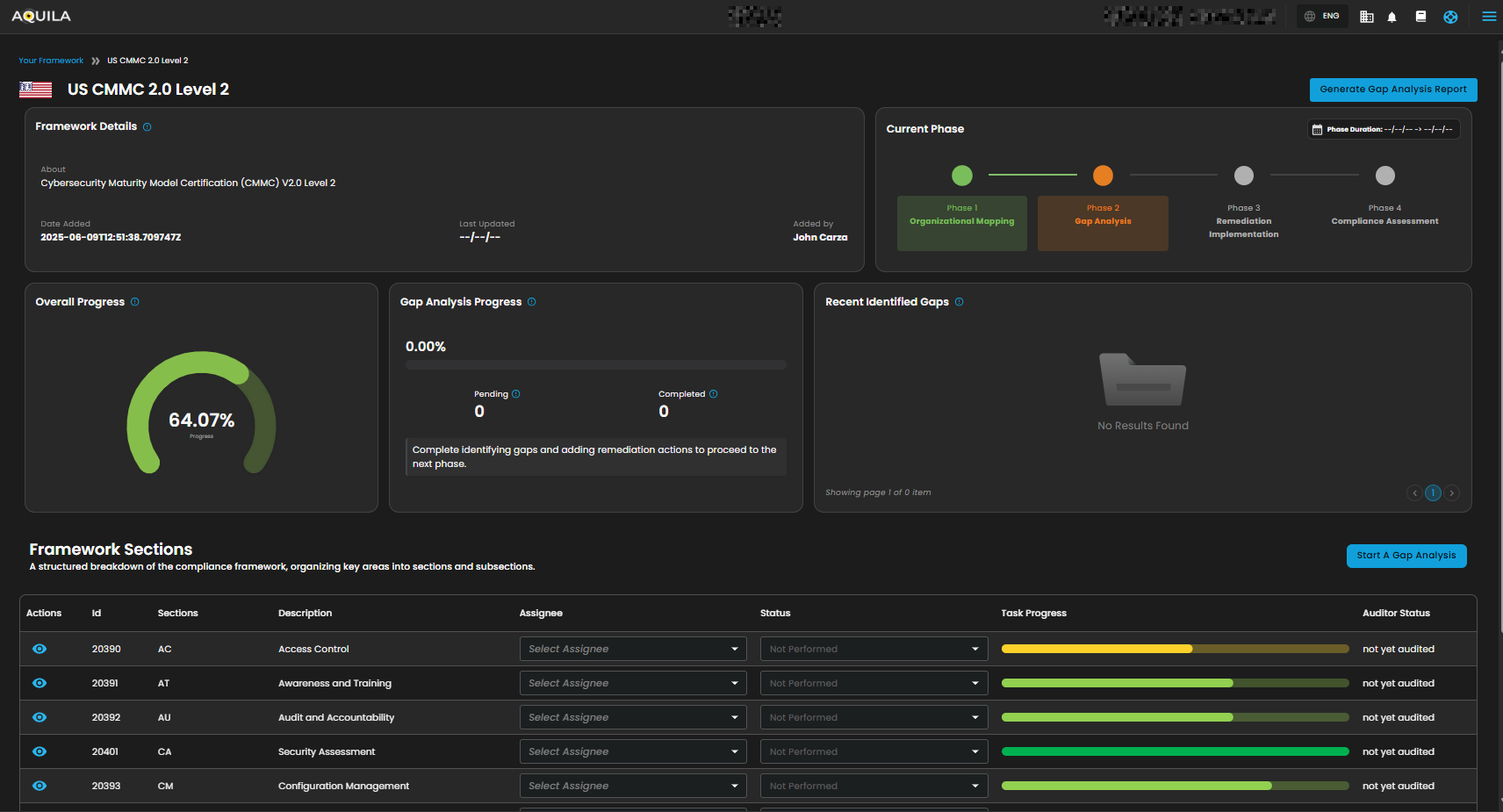This screenshot has width=1503, height=812.
Task: Click the Configuration Management task progress bar
Action: (1175, 786)
